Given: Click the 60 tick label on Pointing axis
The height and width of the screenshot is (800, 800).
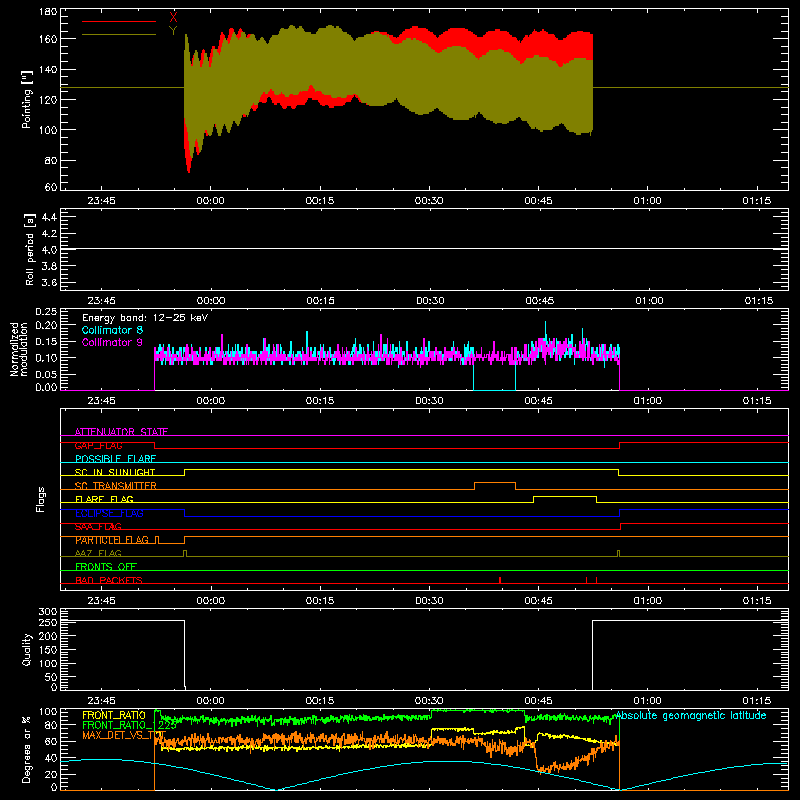Looking at the screenshot, I should 51,187.
